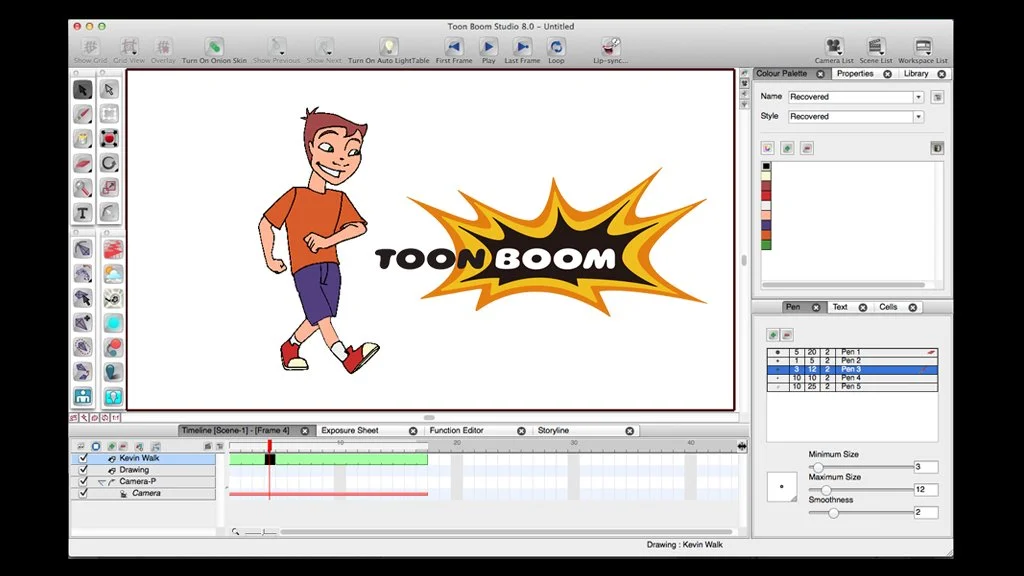1024x576 pixels.
Task: Play the animation
Action: click(488, 51)
